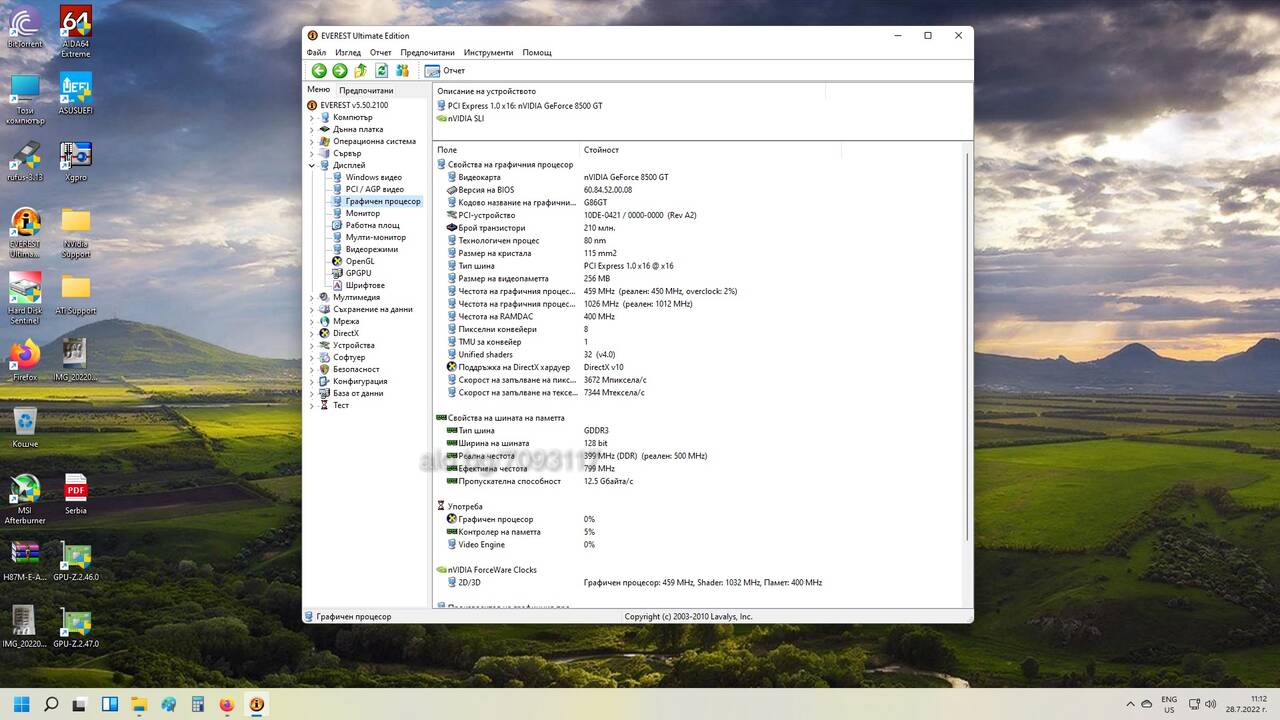Screen dimensions: 1280x720
Task: Select the Unified shaders row
Action: [x=485, y=354]
